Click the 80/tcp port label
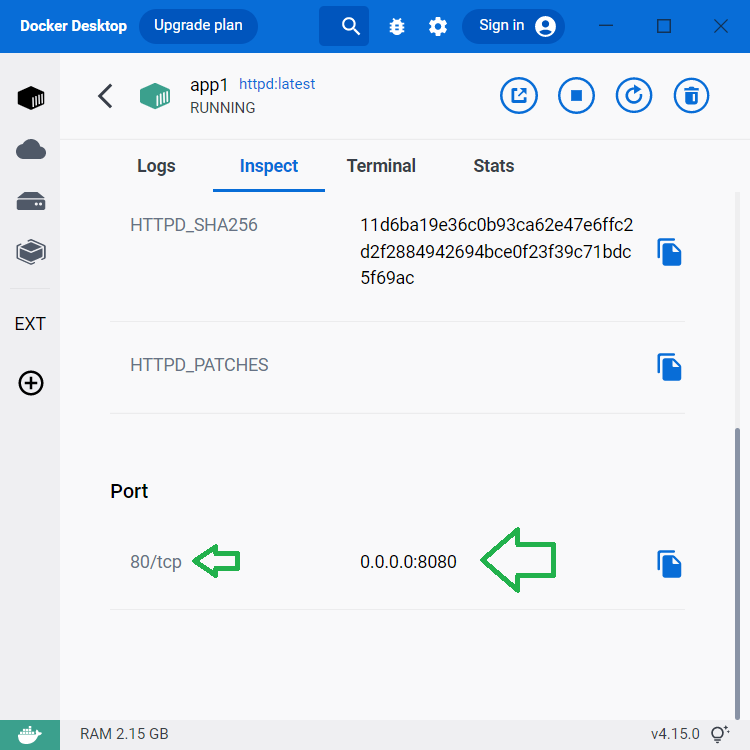The height and width of the screenshot is (750, 750). pos(156,562)
